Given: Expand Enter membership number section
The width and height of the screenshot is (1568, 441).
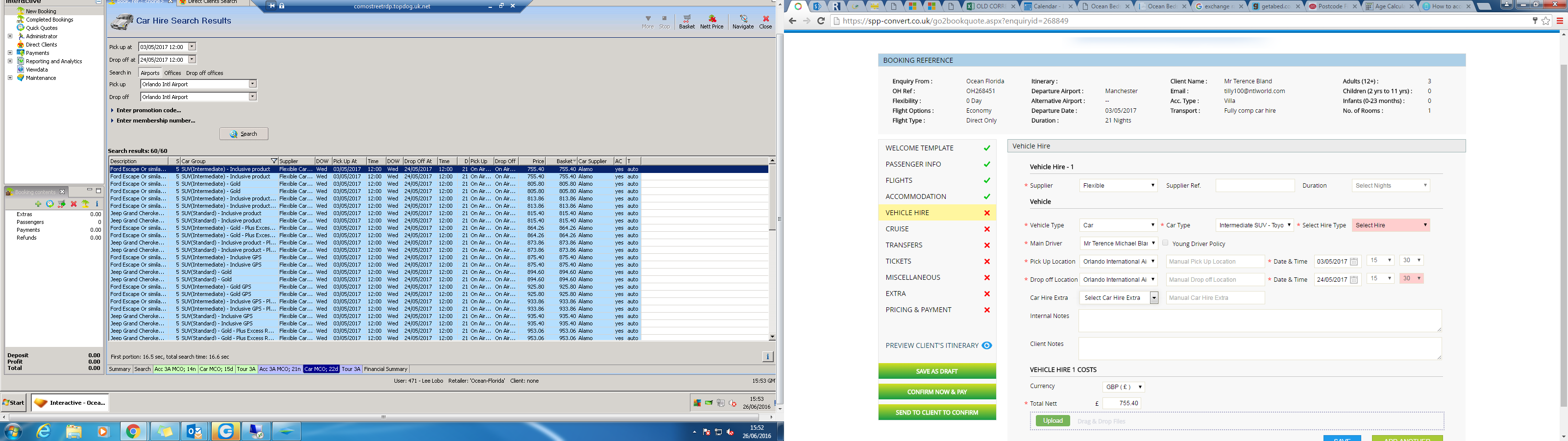Looking at the screenshot, I should coord(153,121).
